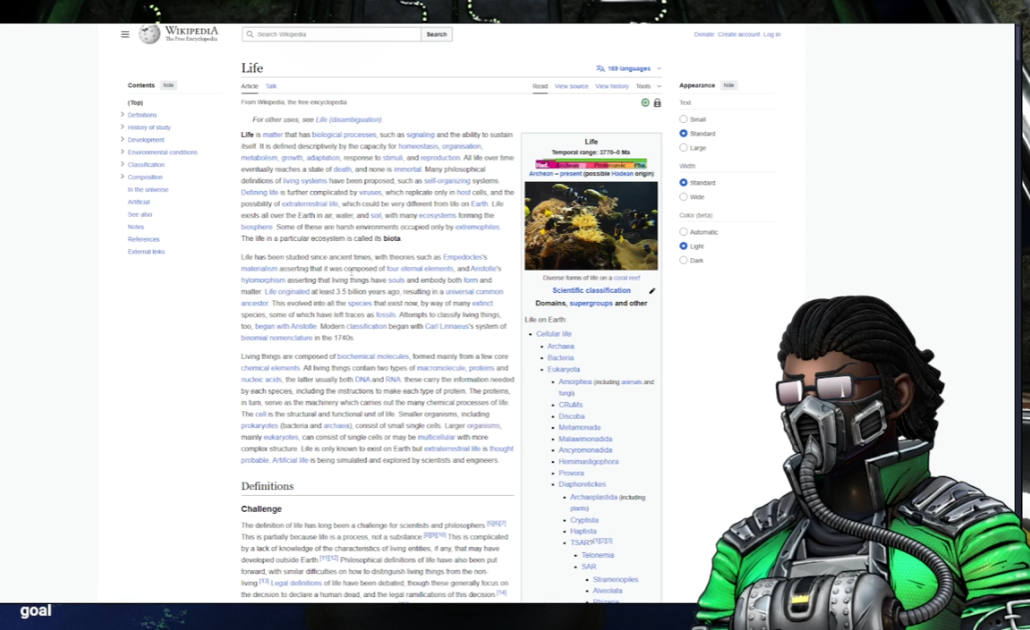Expand Composition section in contents
1030x630 pixels.
pyautogui.click(x=122, y=177)
